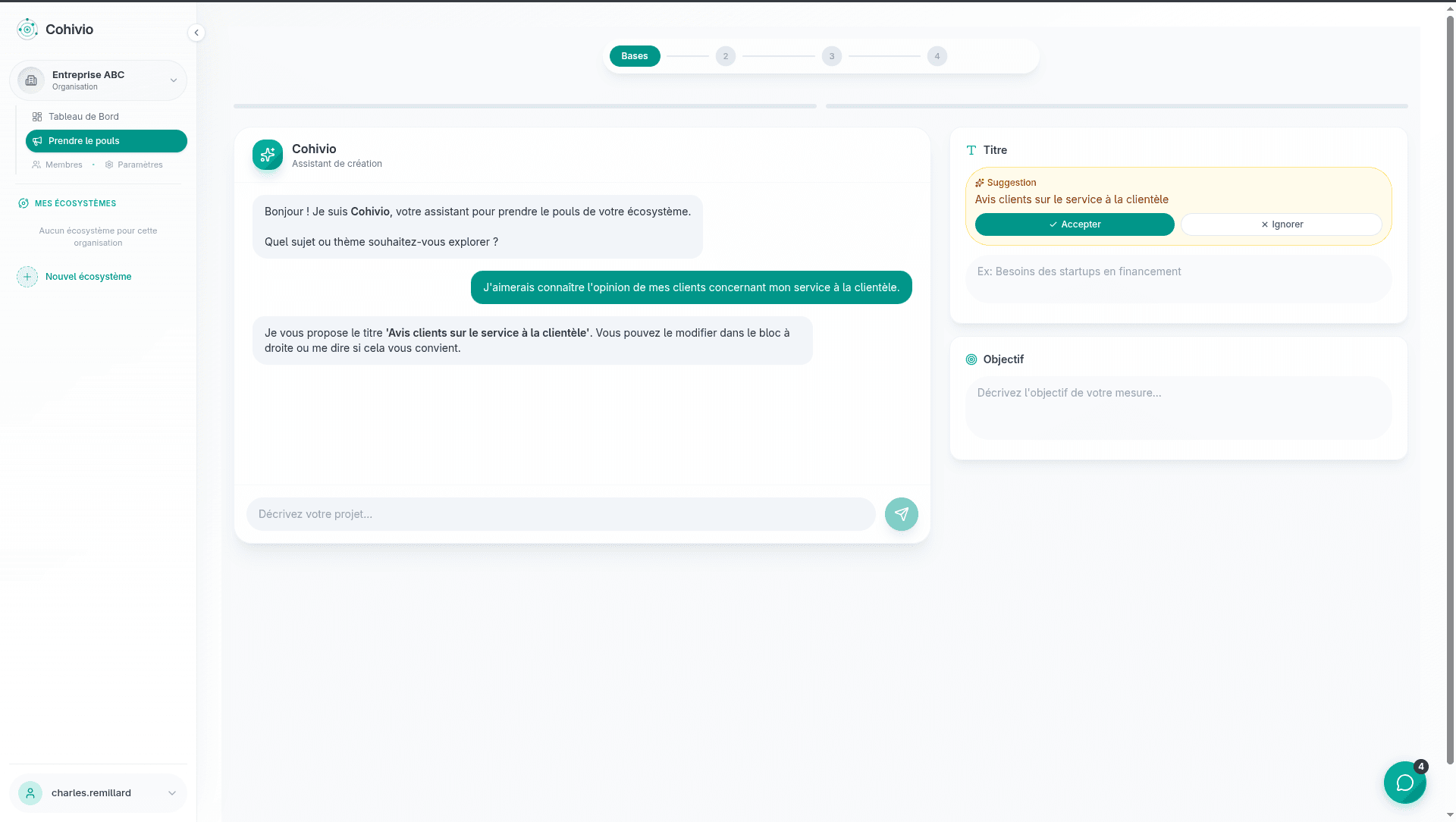Collapse the sidebar using the chevron
1456x822 pixels.
[196, 33]
